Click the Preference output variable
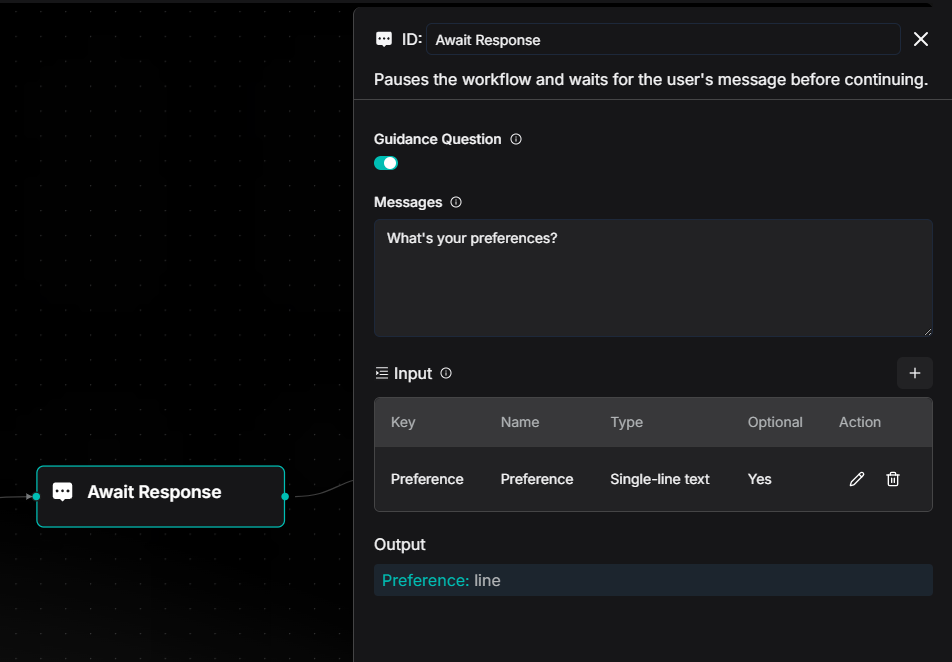The width and height of the screenshot is (952, 662). pos(426,580)
